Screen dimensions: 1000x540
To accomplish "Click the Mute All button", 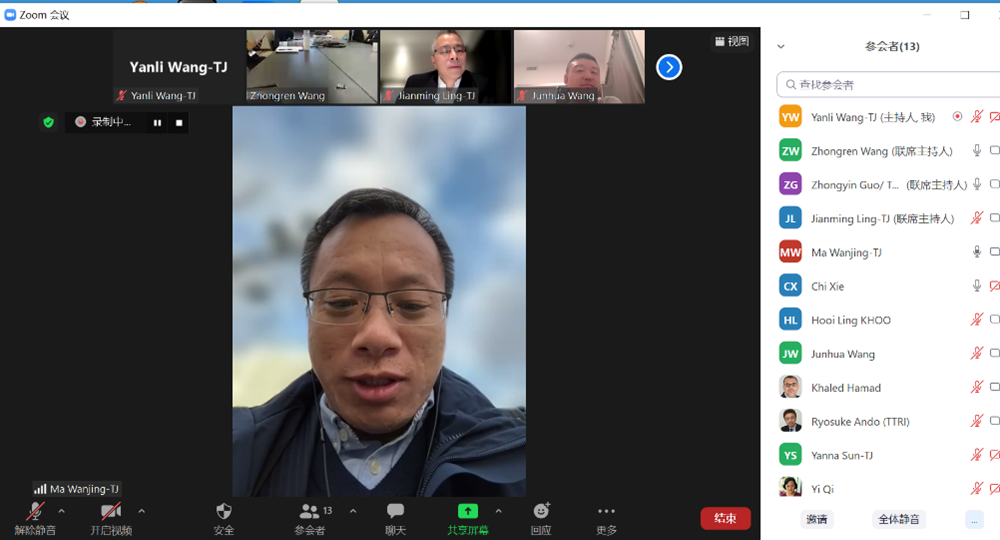I will point(900,519).
